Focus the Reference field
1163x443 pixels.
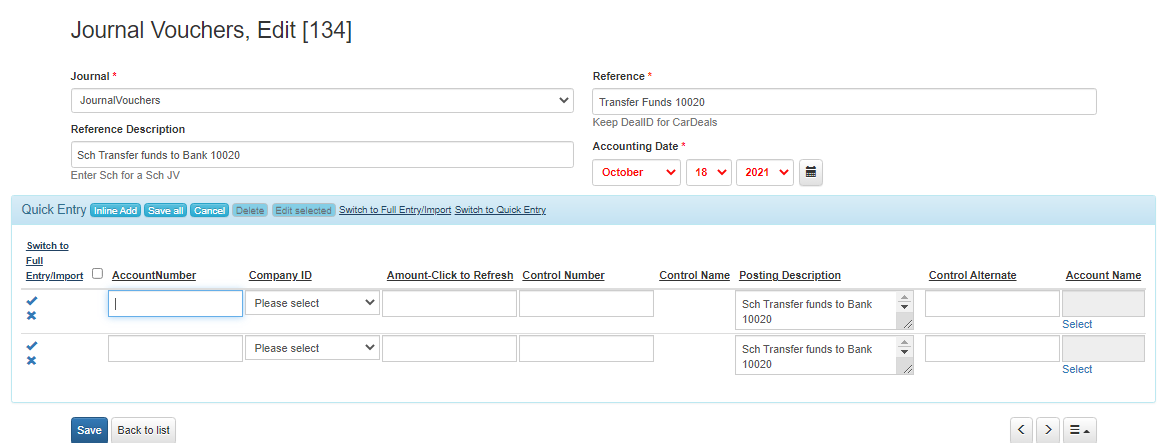[844, 102]
